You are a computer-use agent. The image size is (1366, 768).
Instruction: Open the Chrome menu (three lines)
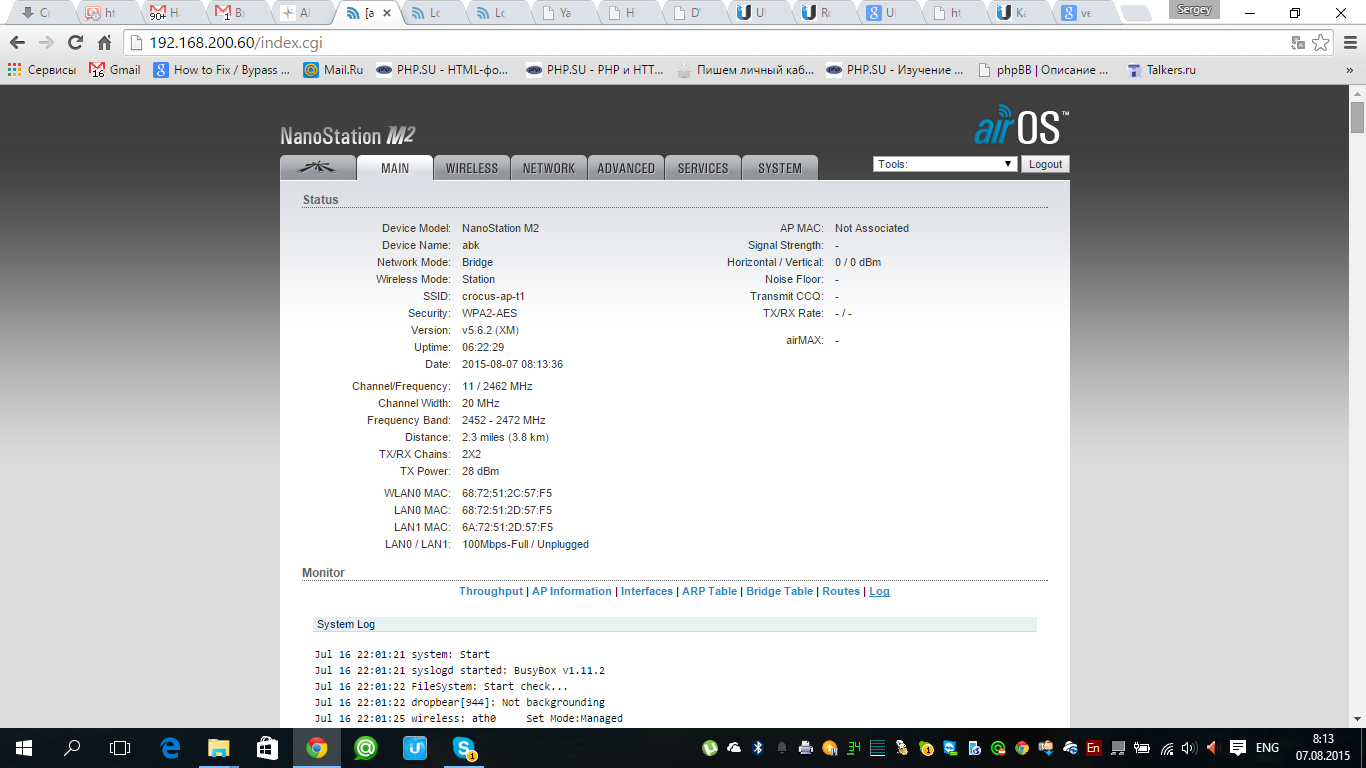coord(1348,43)
